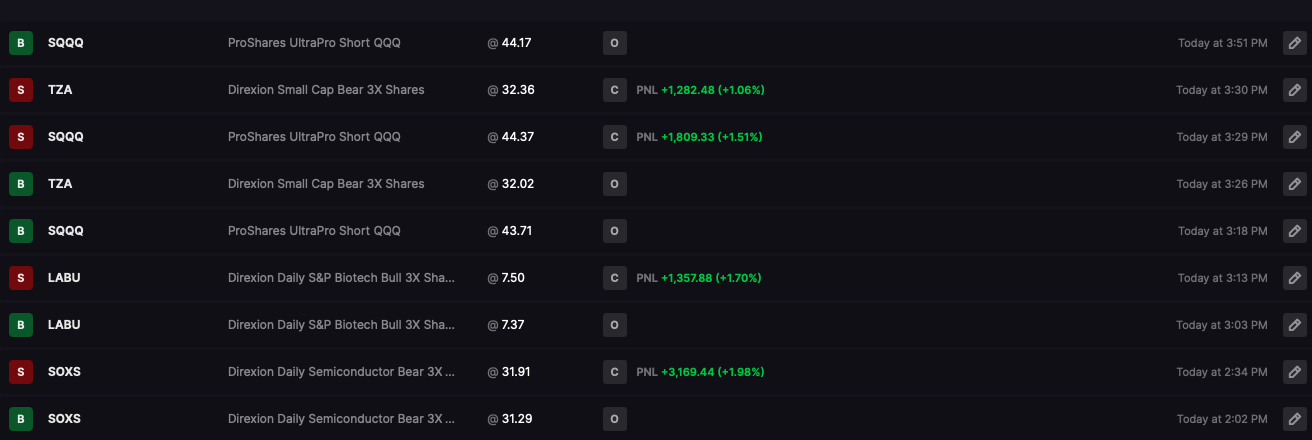Open the SOXS ticker at price 31.29
Viewport: 1312px width, 440px height.
pyautogui.click(x=64, y=419)
